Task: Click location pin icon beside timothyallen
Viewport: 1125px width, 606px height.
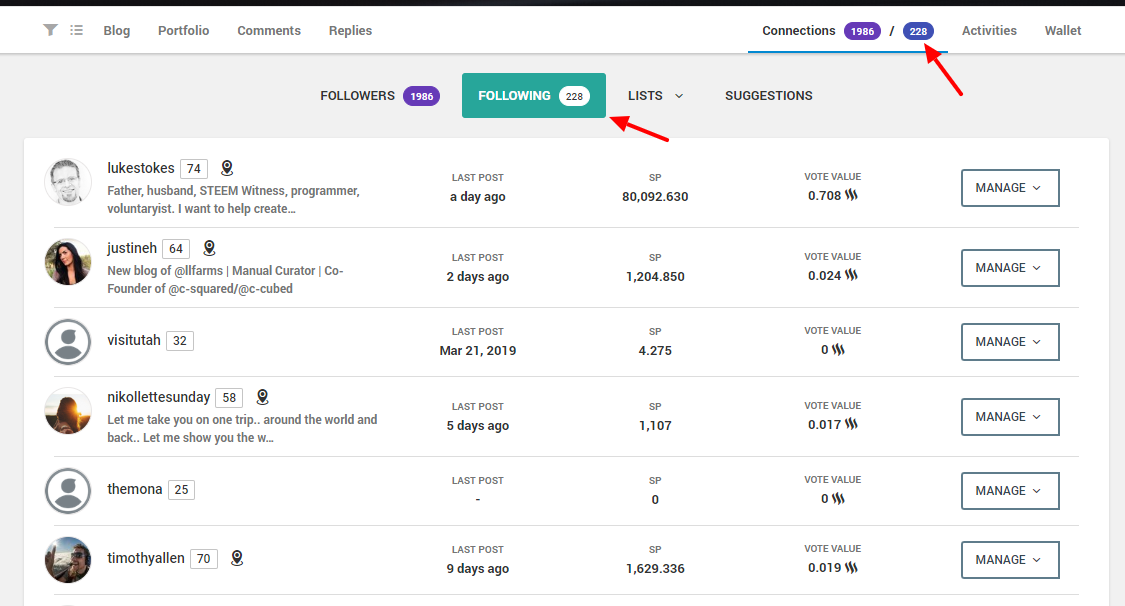Action: [x=237, y=558]
